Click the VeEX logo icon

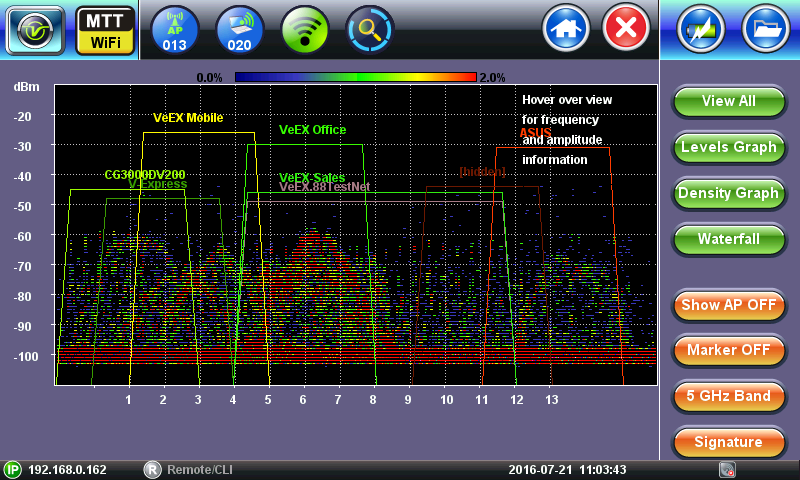click(35, 29)
